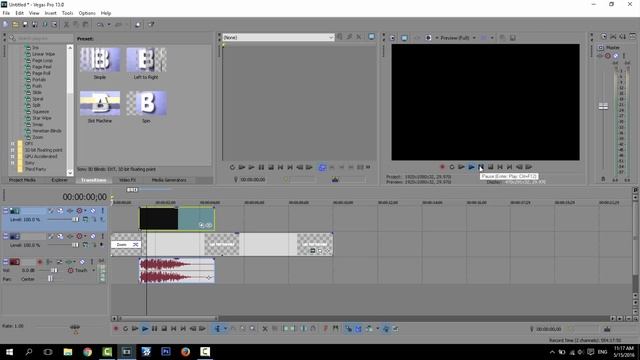Switch to the Media Generators tab

coord(169,180)
